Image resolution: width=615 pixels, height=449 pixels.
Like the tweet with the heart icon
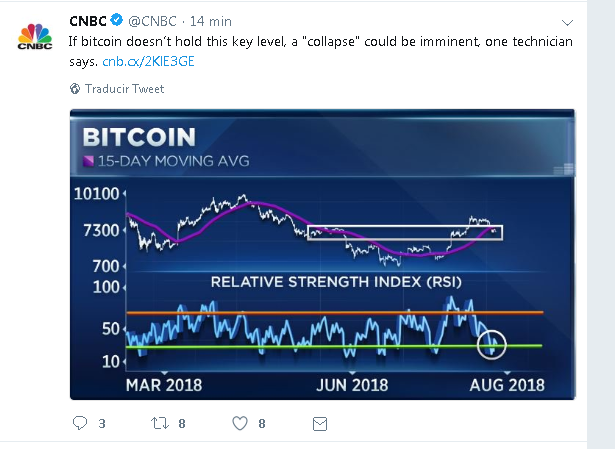click(x=240, y=423)
